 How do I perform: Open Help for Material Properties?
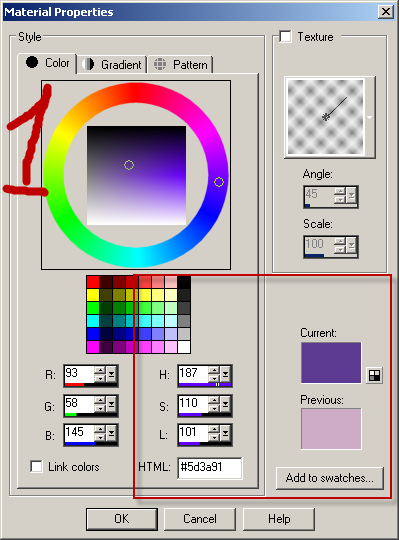(279, 519)
